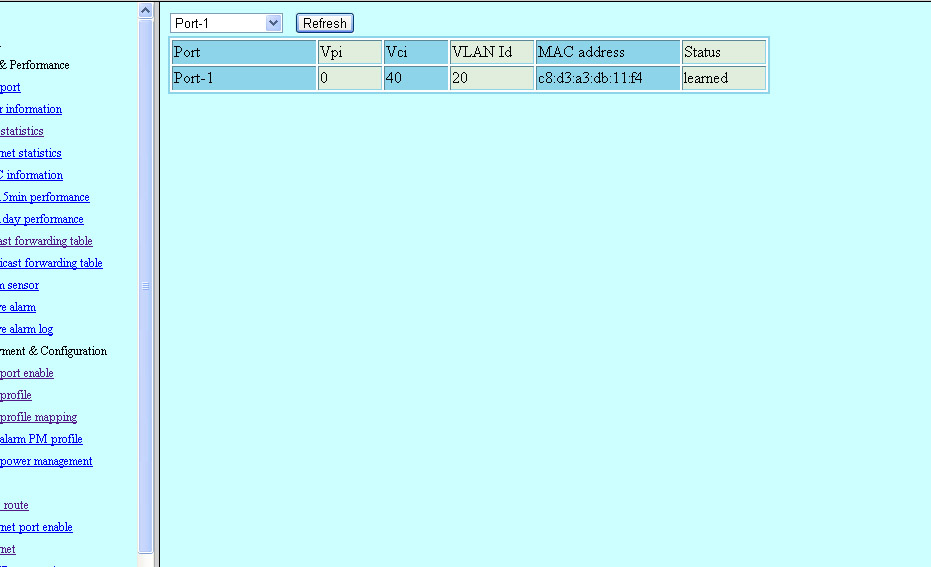Open the alarm log link
This screenshot has width=931, height=567.
27,329
